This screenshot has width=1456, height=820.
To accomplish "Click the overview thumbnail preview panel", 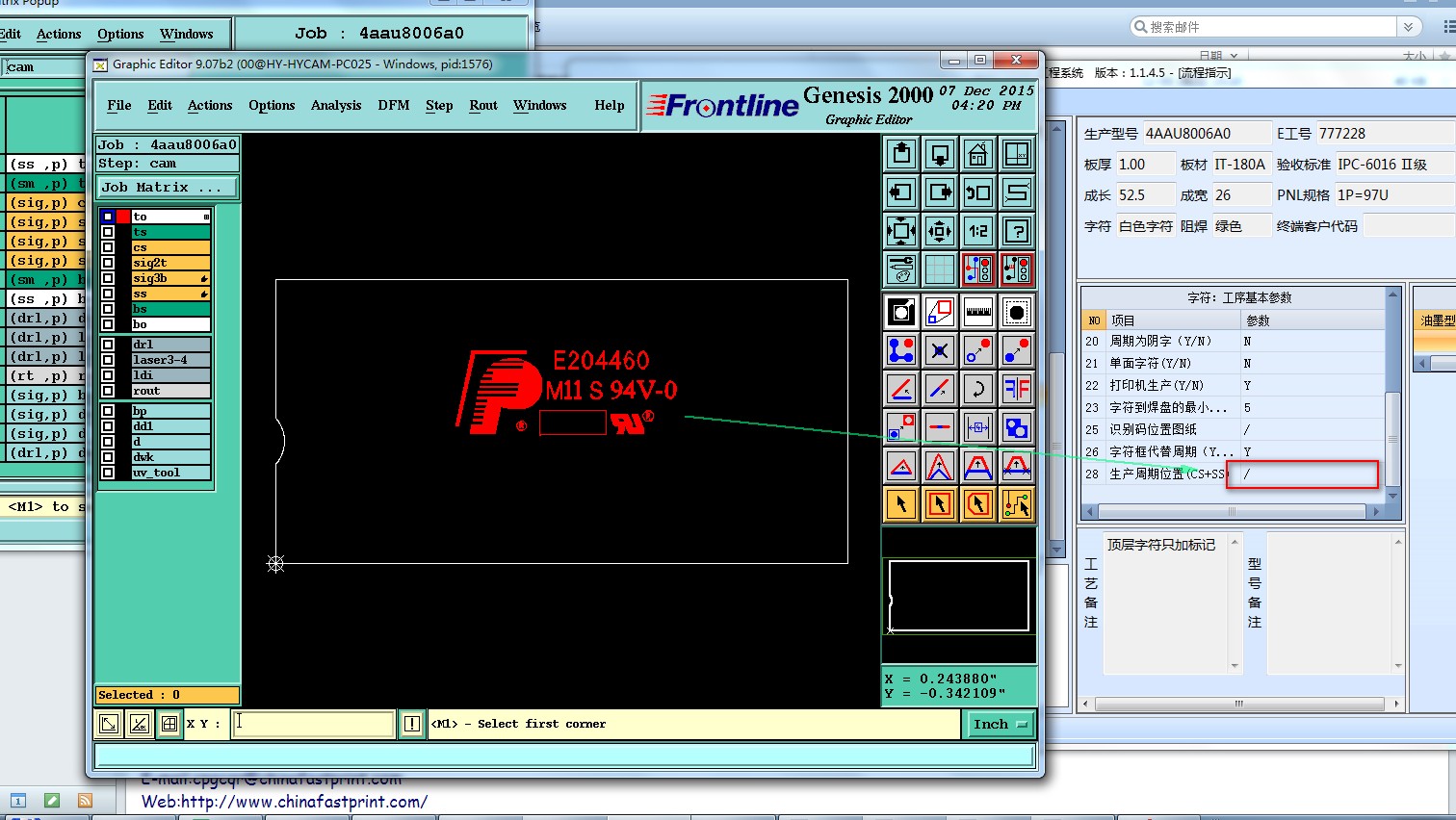I will click(958, 597).
